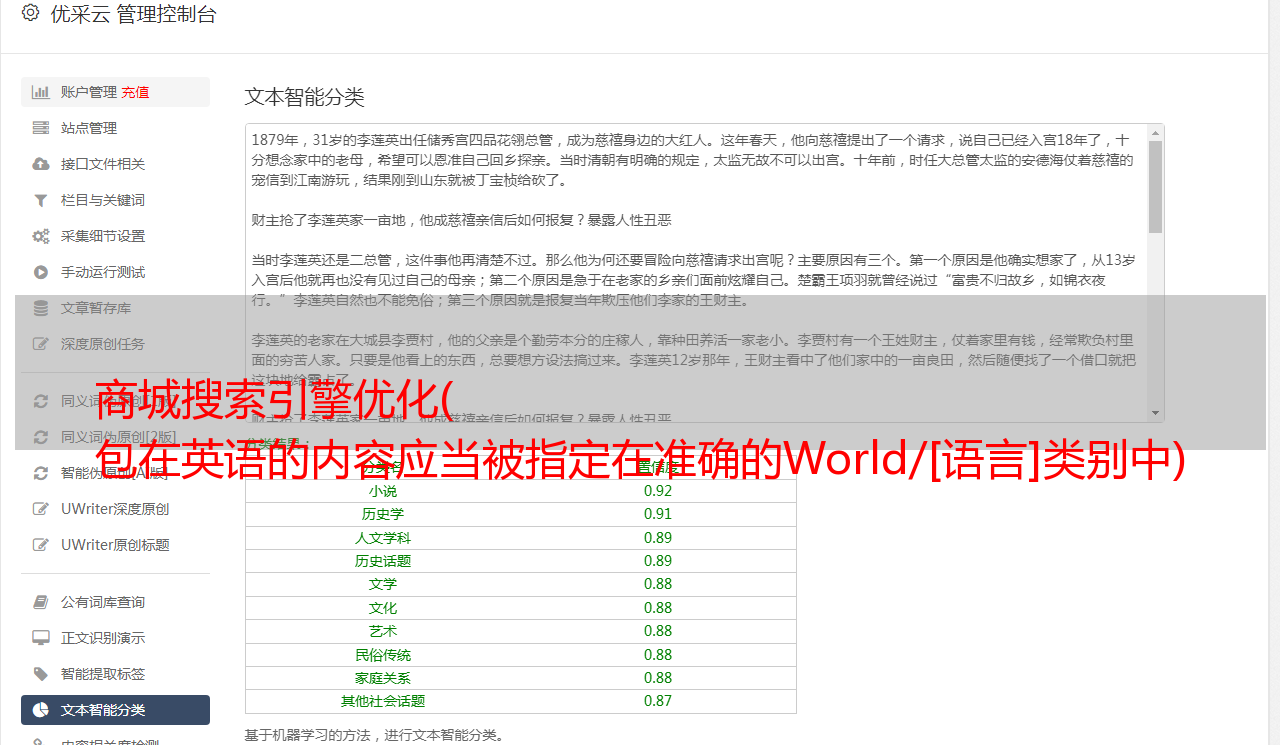Click the filter funnel icon for 栏目与关键词
Image resolution: width=1280 pixels, height=745 pixels.
click(40, 200)
